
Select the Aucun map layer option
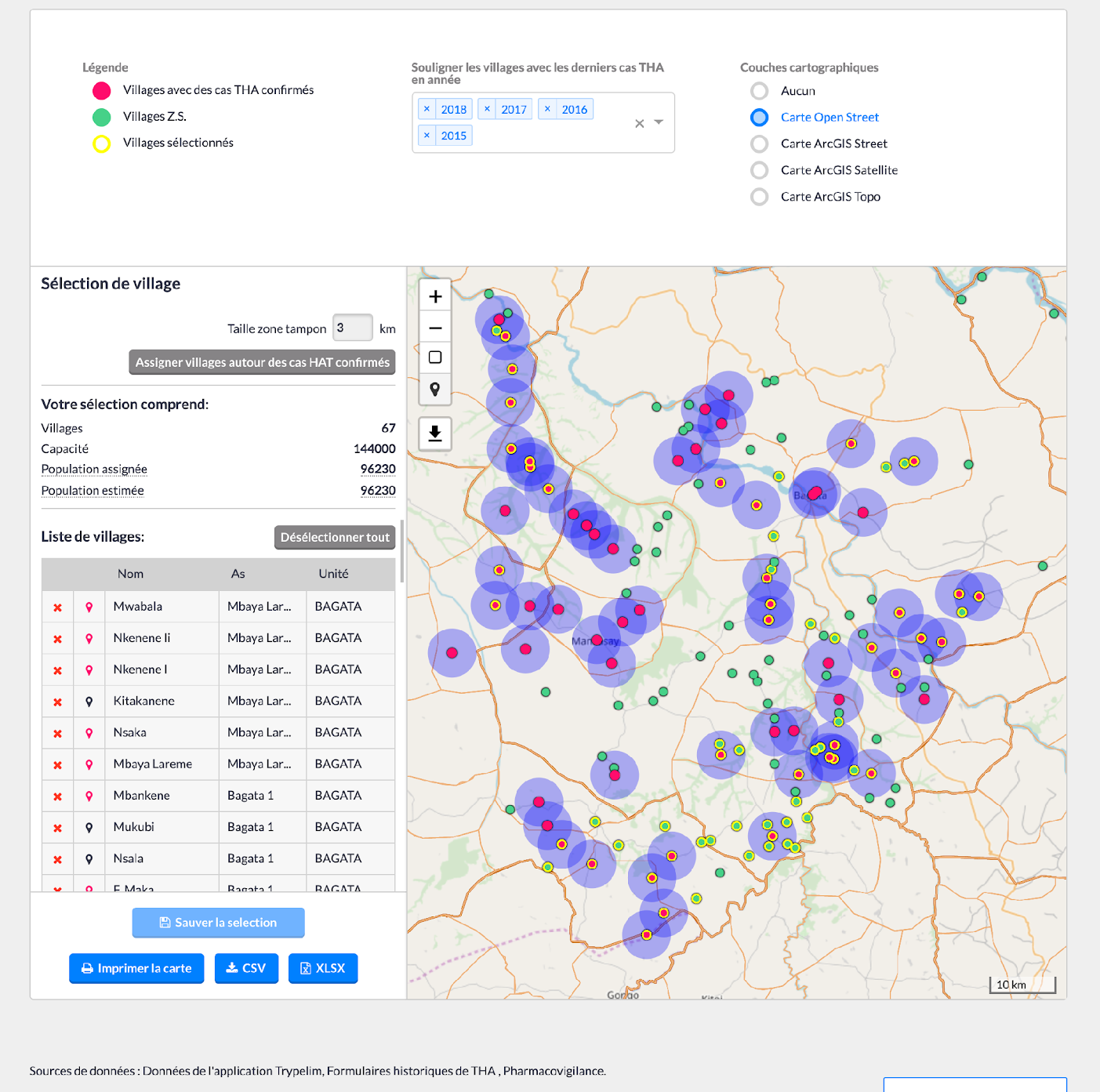click(759, 91)
